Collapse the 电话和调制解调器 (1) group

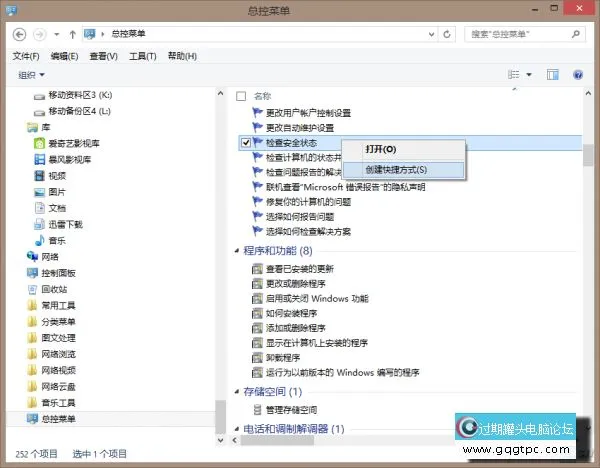(237, 429)
